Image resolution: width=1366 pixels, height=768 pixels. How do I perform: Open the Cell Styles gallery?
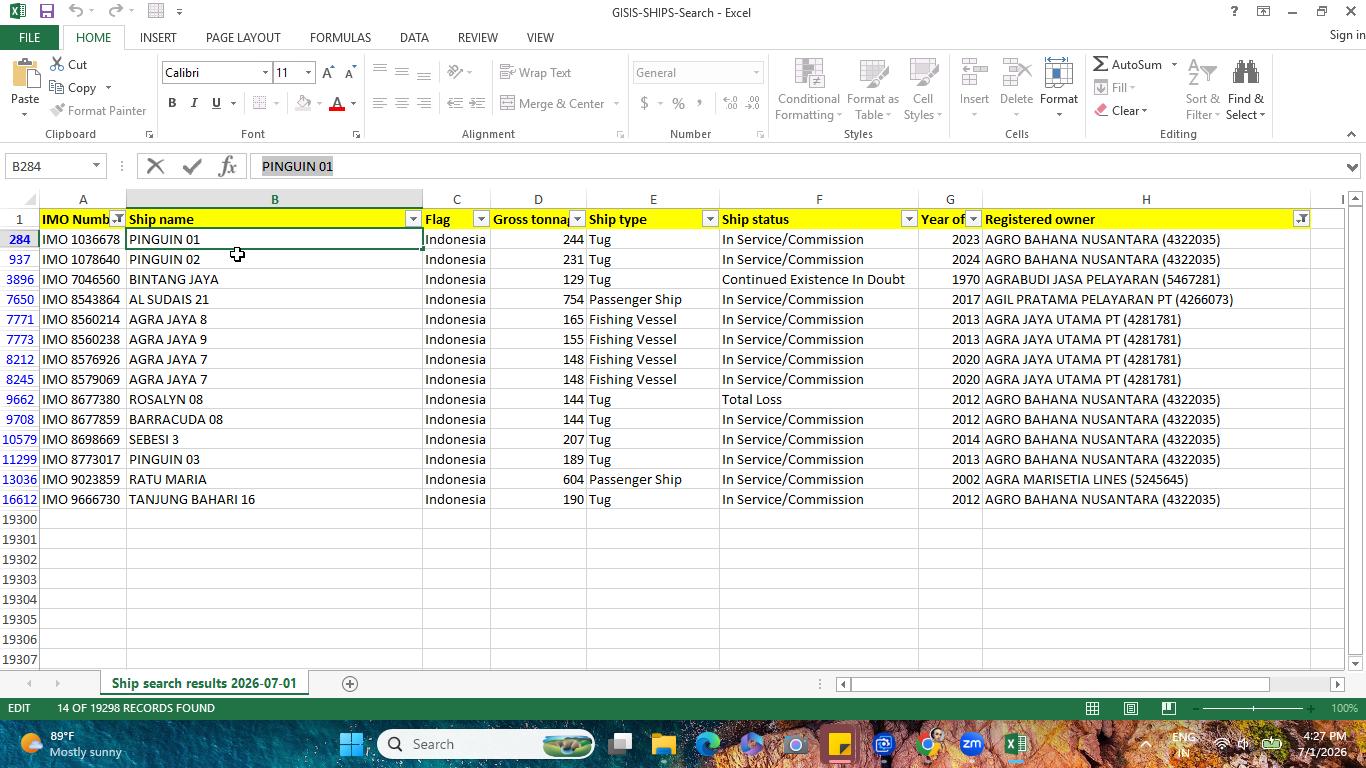[923, 90]
